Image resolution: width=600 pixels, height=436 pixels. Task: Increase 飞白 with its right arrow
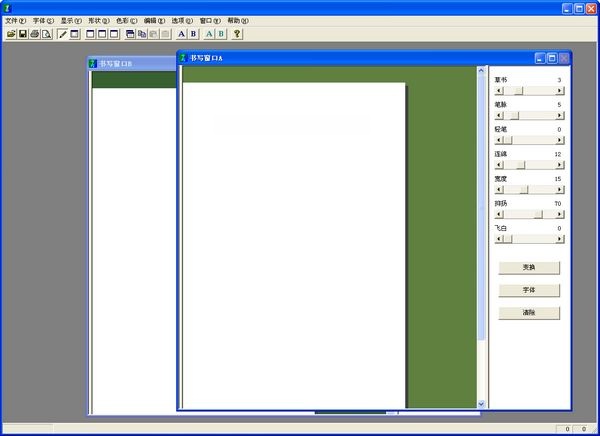tap(559, 239)
